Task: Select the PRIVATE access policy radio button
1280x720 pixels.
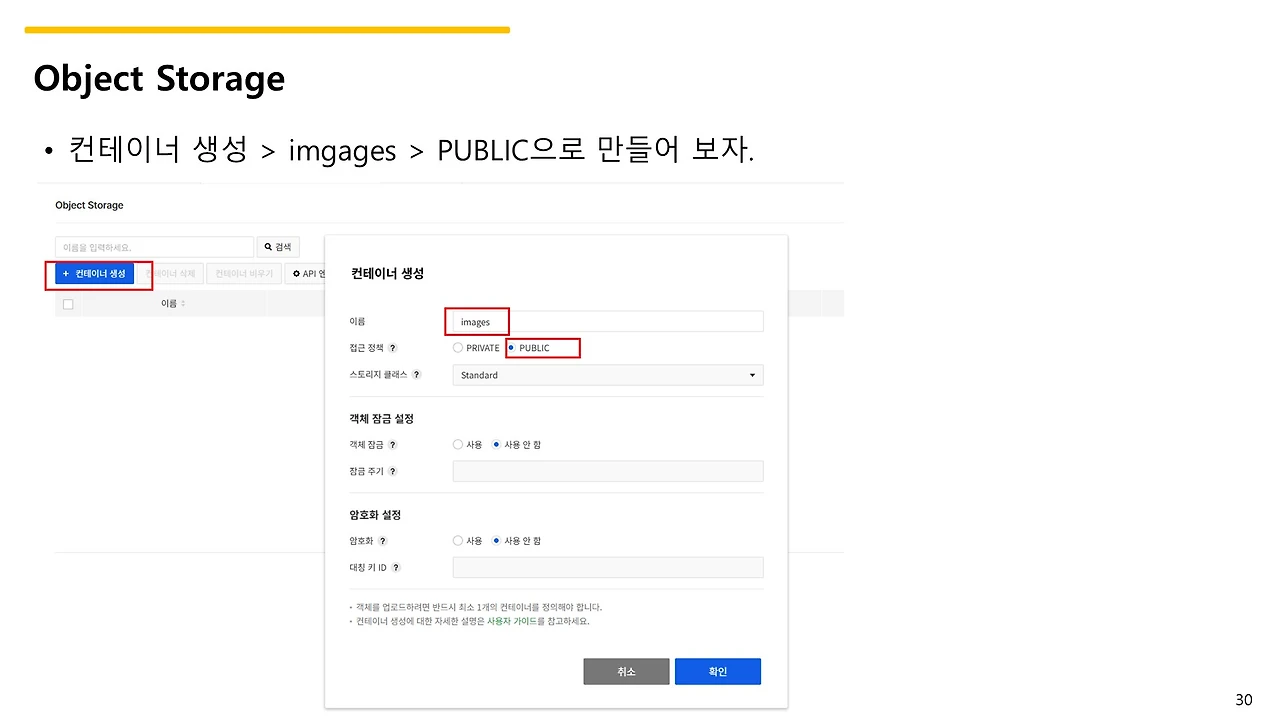Action: click(x=457, y=348)
